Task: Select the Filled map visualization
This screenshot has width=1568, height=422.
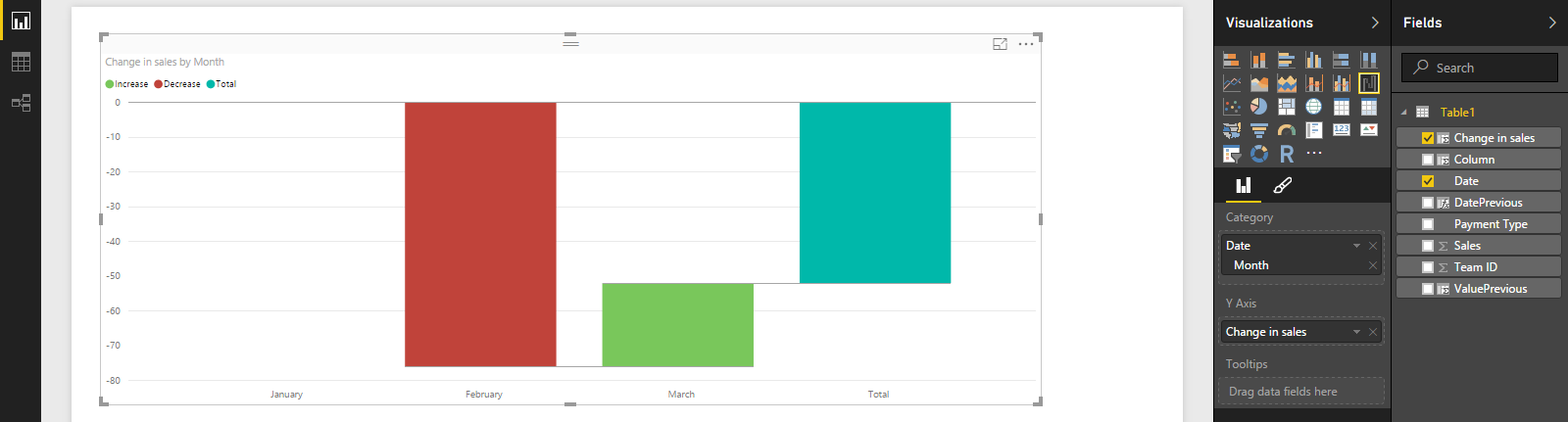Action: pos(1232,130)
